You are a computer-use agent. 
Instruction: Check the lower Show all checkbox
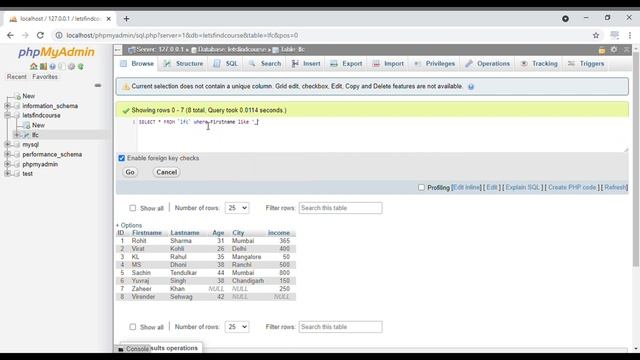133,327
